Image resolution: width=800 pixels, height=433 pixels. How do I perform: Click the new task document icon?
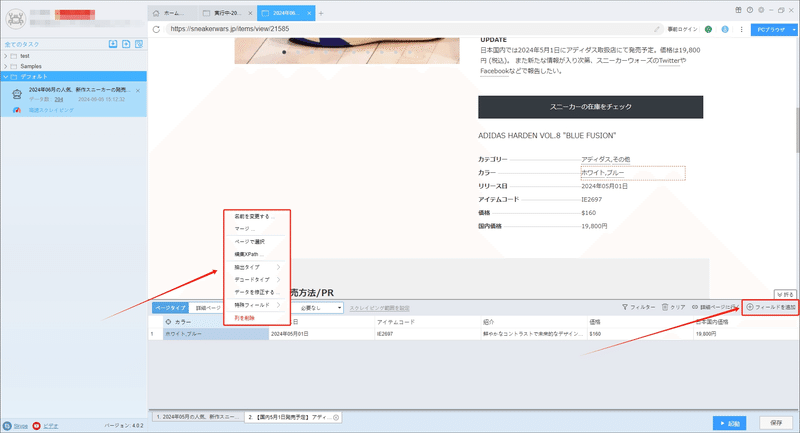126,44
